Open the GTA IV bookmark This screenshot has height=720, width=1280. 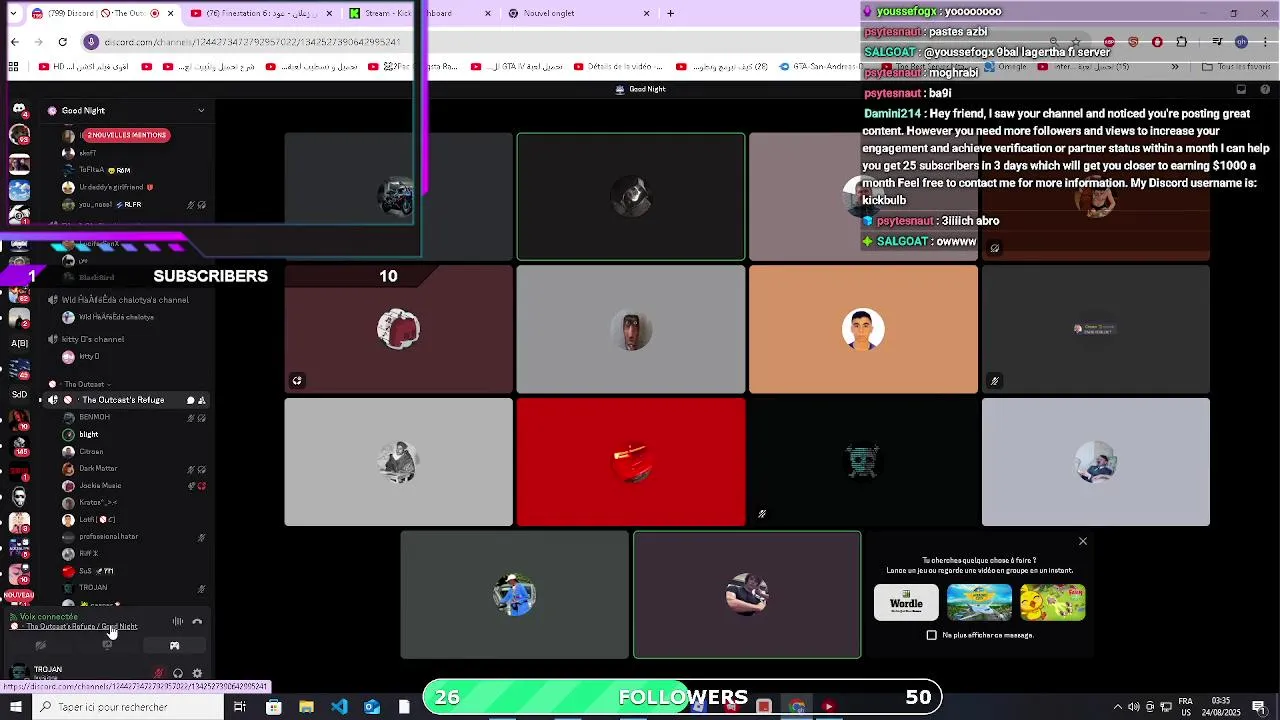(516, 67)
